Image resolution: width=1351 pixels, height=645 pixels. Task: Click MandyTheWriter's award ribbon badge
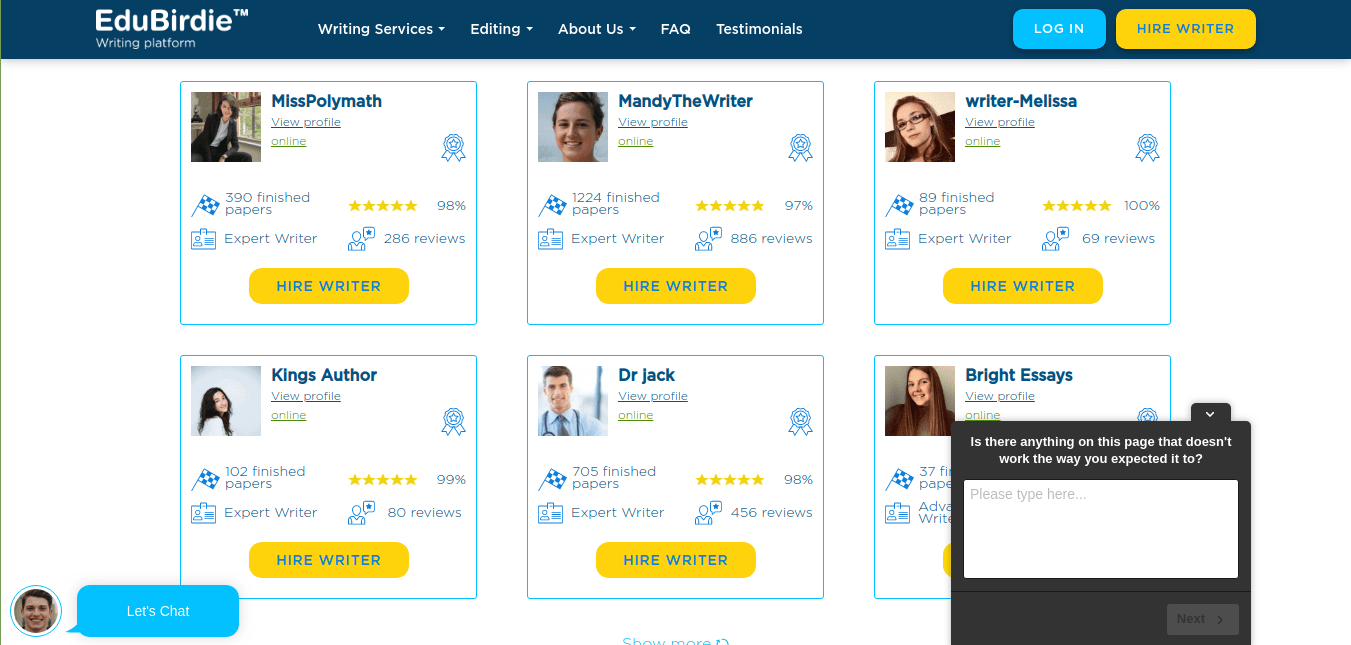click(x=801, y=148)
